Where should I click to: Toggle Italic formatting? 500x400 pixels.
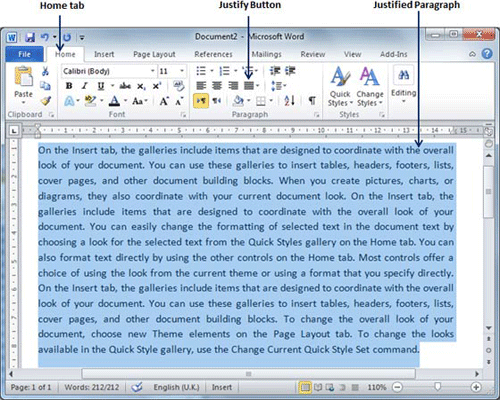pos(85,86)
